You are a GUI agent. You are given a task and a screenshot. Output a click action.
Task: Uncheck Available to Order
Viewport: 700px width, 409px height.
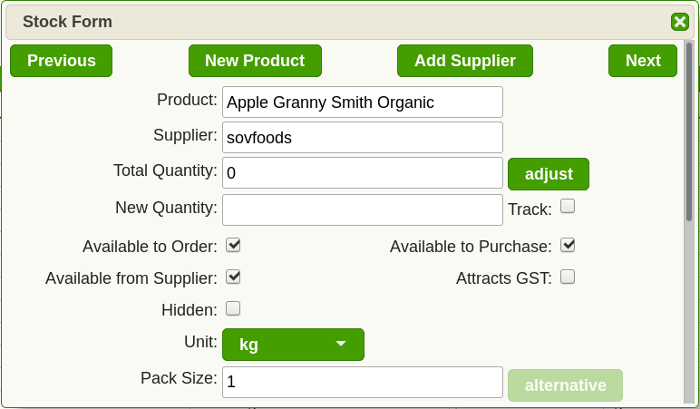click(233, 245)
